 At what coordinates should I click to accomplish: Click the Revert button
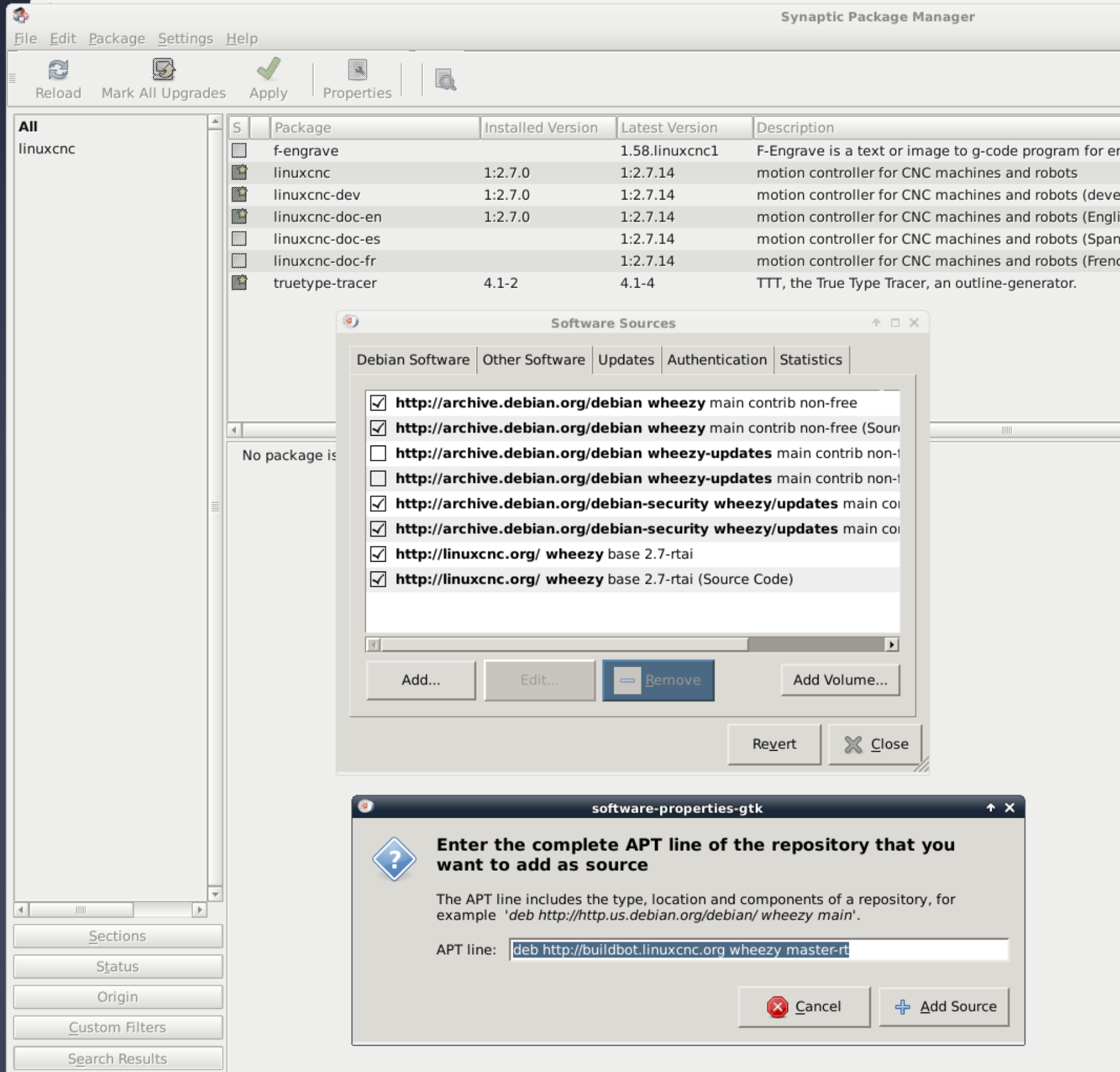click(x=774, y=744)
